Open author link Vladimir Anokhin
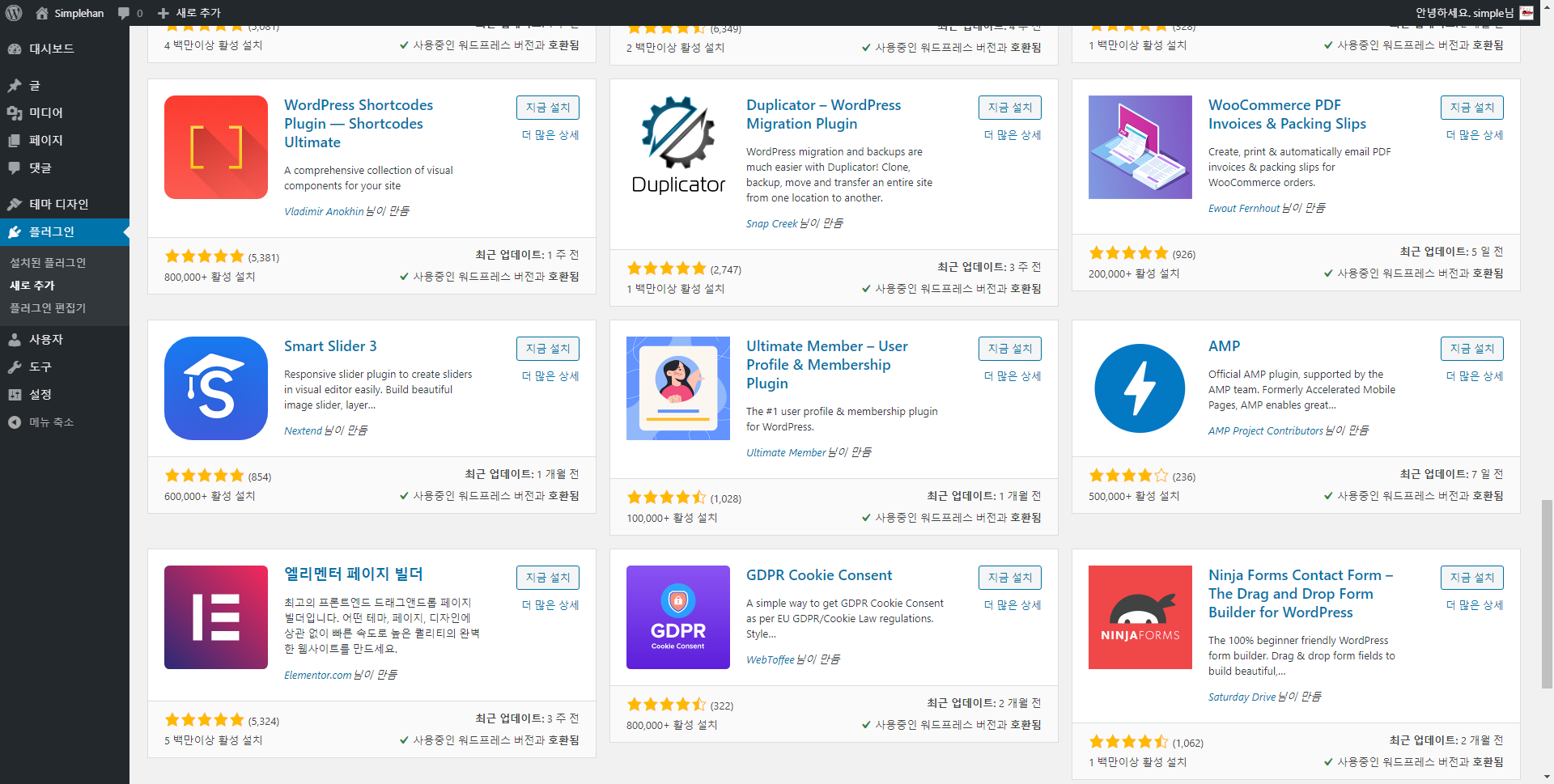 [324, 211]
